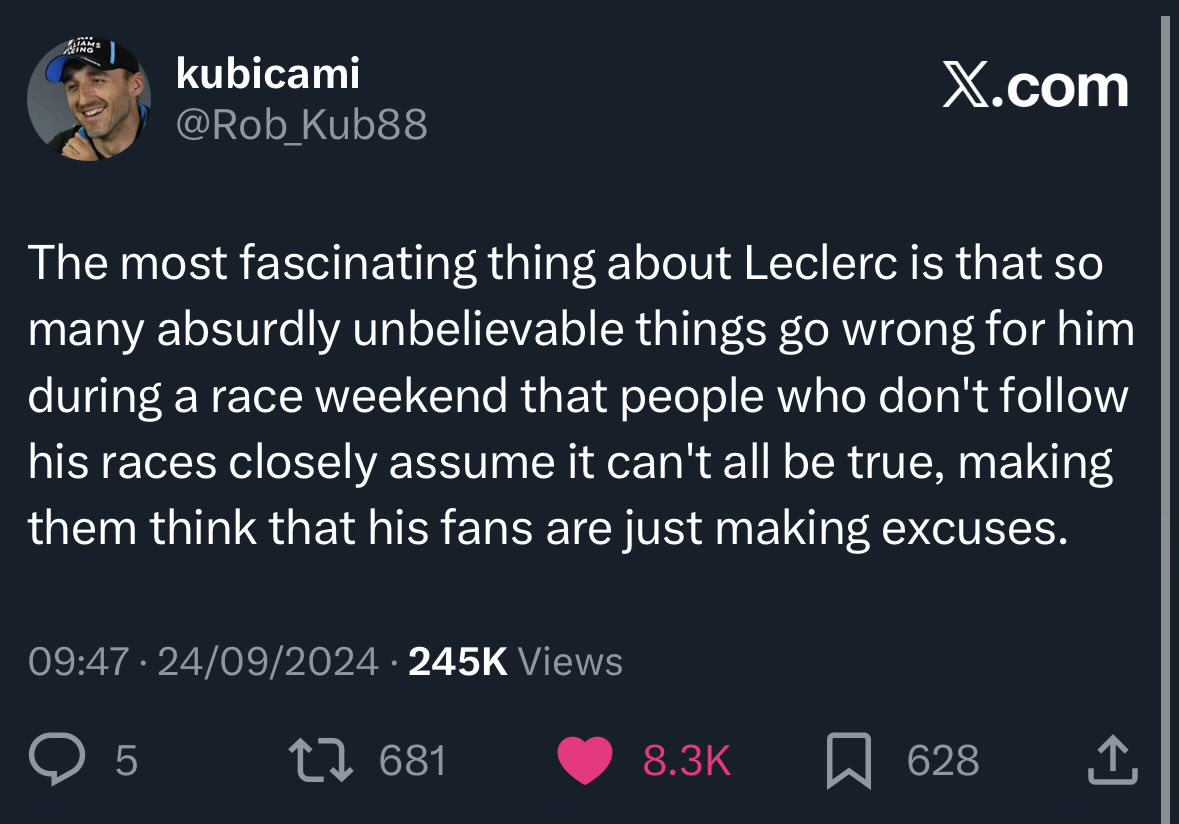Unlike the tweet via the pink heart
Viewport: 1179px width, 824px height.
point(585,760)
